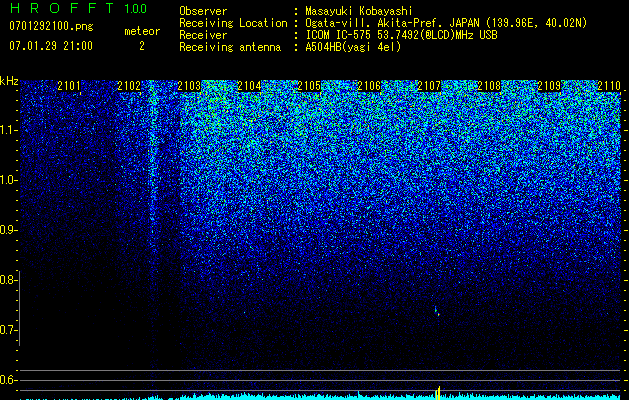Click the 2103 time marker
Viewport: 629px width, 400px height.
point(189,86)
